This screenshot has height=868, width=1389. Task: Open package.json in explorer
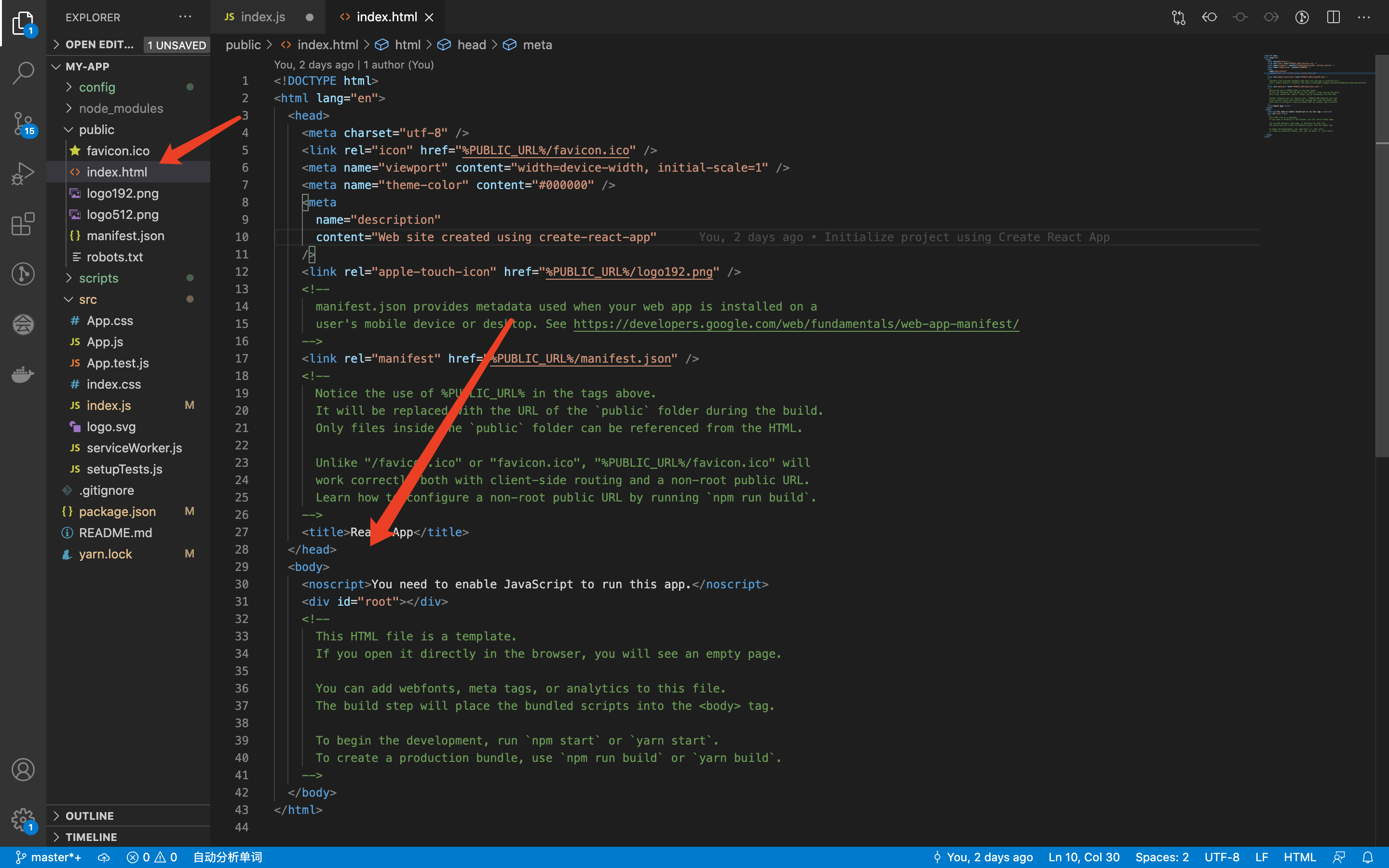(x=117, y=512)
